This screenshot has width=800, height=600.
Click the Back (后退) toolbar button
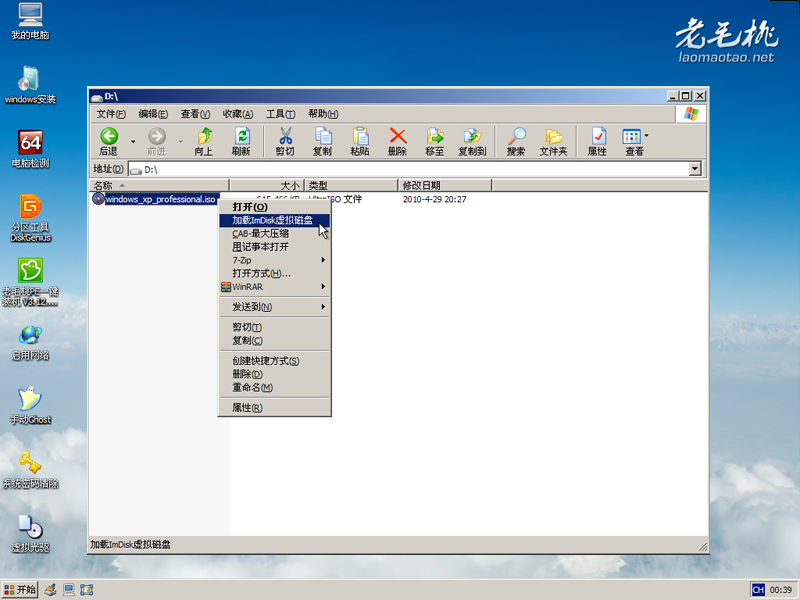pyautogui.click(x=109, y=141)
